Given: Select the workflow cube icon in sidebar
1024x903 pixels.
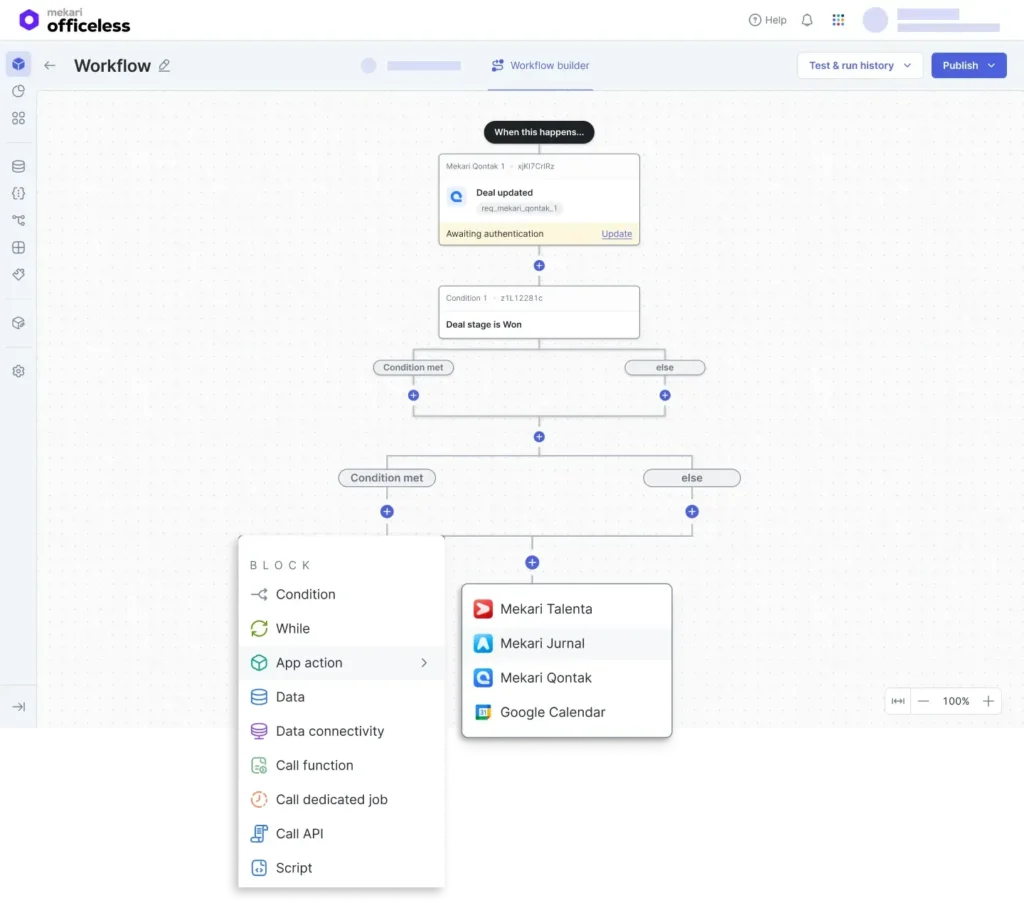Looking at the screenshot, I should coord(18,63).
